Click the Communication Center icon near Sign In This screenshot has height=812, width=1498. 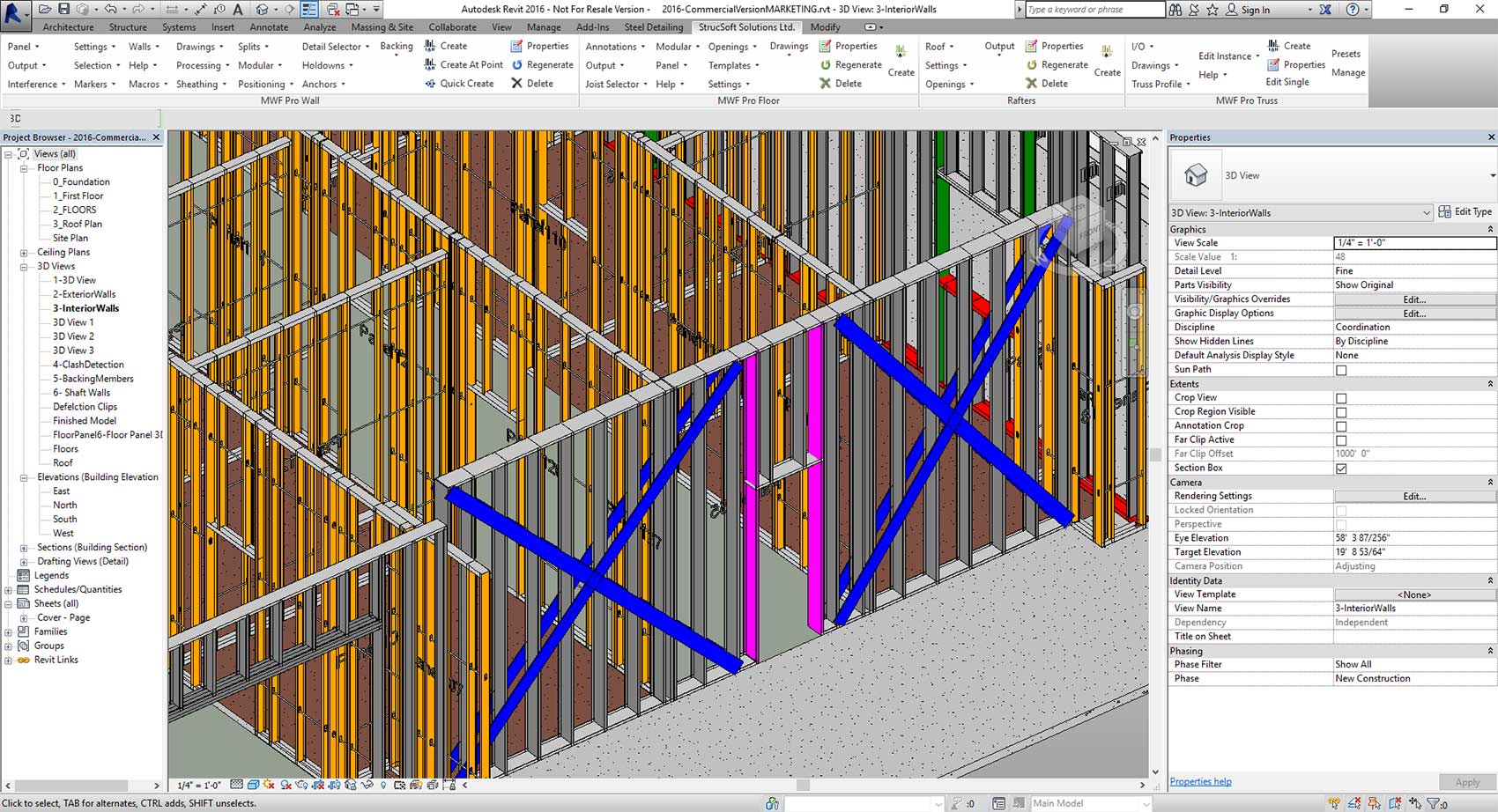tap(1194, 10)
